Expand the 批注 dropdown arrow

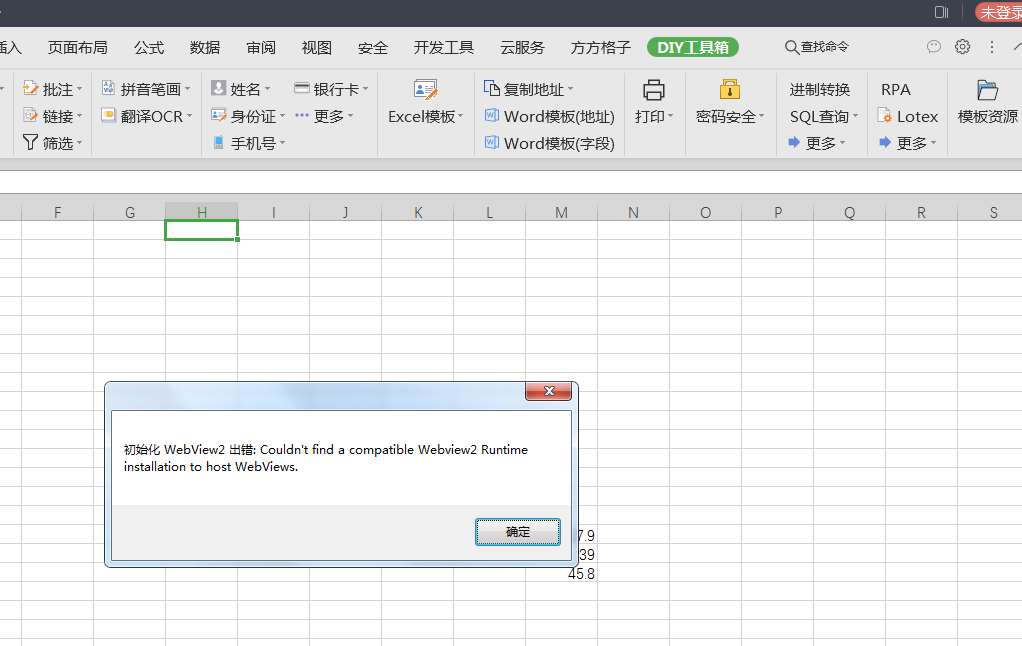coord(80,89)
